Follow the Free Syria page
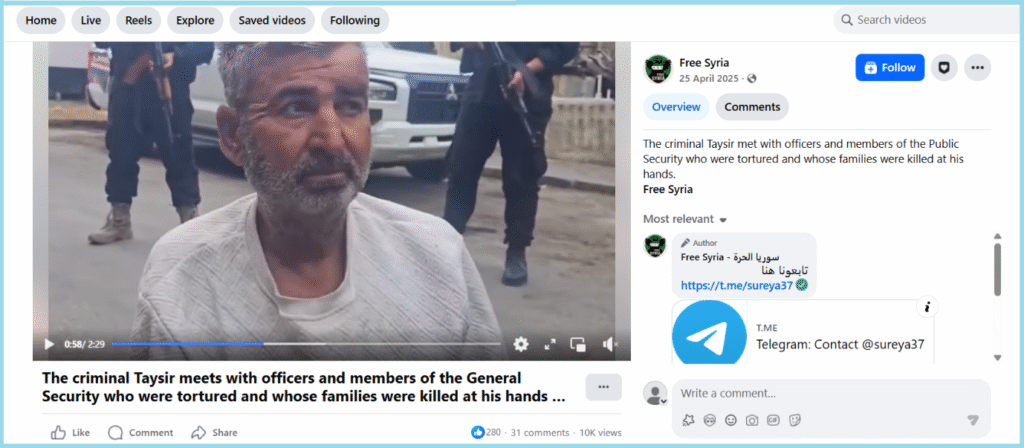The height and width of the screenshot is (448, 1024). (889, 67)
